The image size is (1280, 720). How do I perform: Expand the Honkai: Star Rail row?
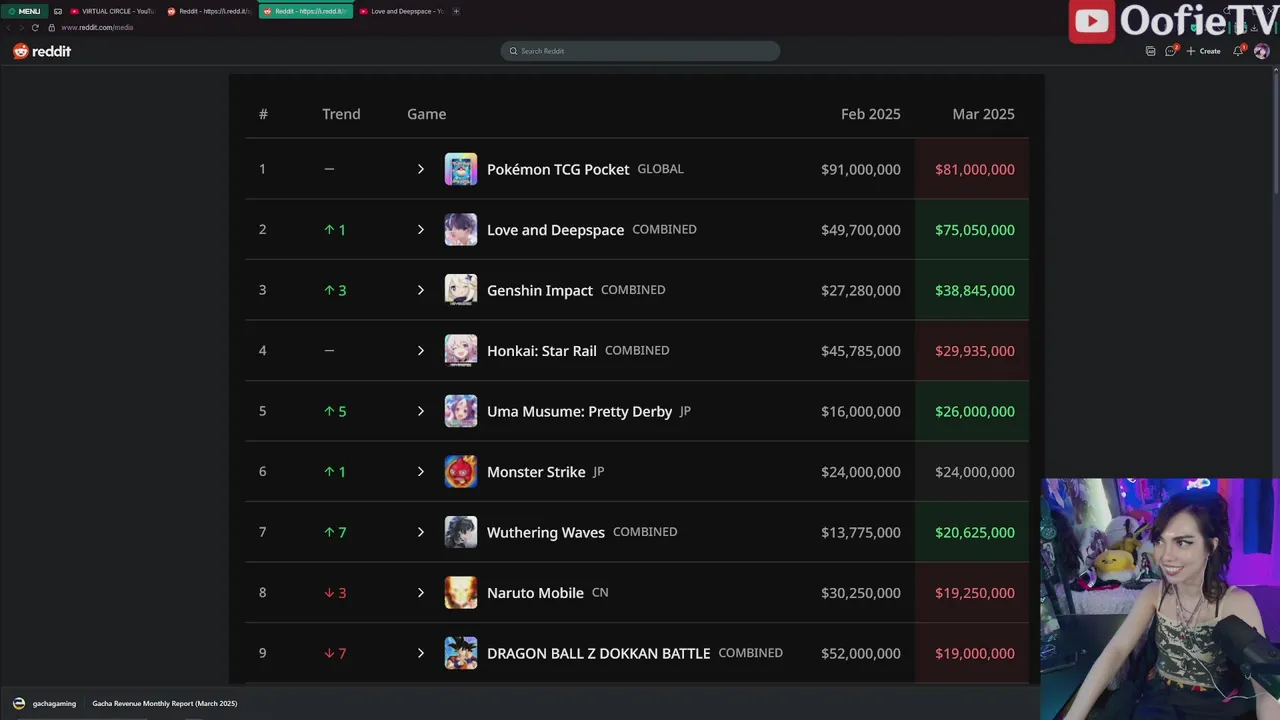[421, 351]
